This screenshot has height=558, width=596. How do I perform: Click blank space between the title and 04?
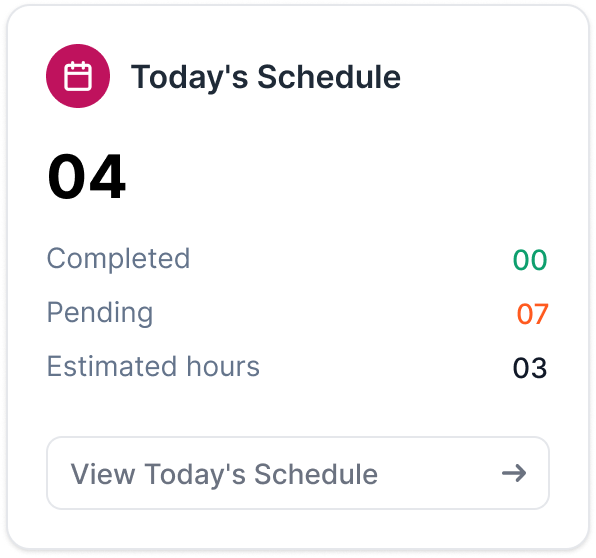point(266,127)
